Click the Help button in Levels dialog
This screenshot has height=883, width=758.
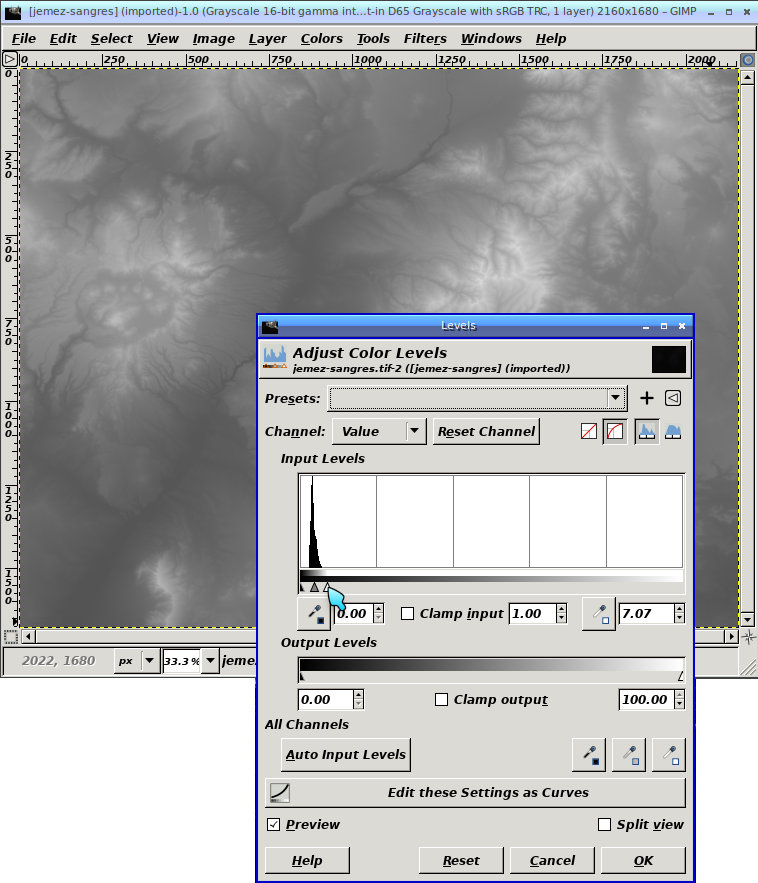coord(307,860)
